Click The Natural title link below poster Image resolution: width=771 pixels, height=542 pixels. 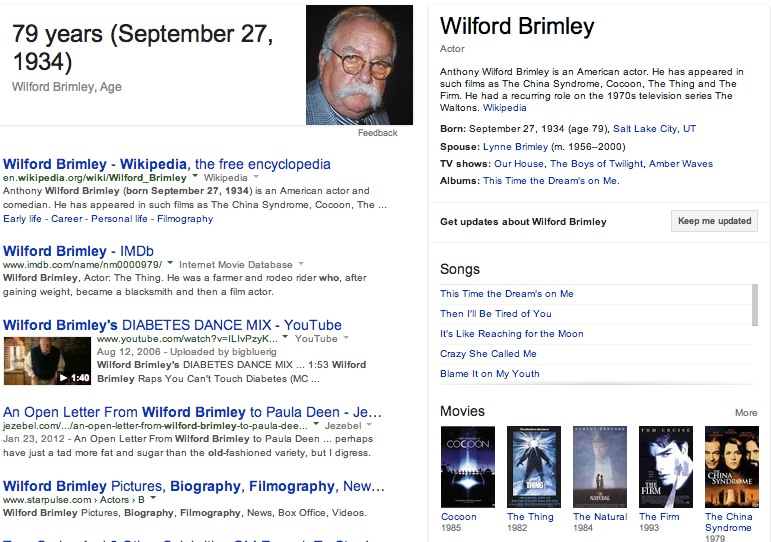(x=600, y=517)
